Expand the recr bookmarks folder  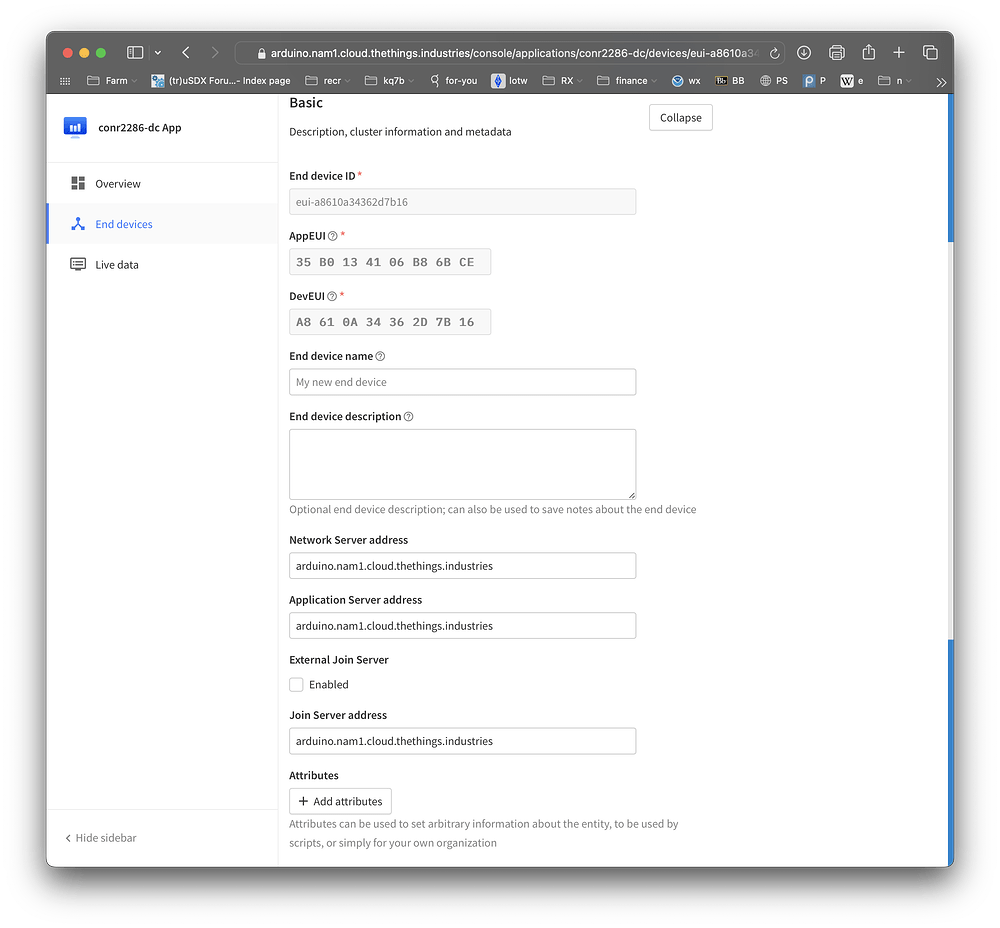pyautogui.click(x=328, y=81)
